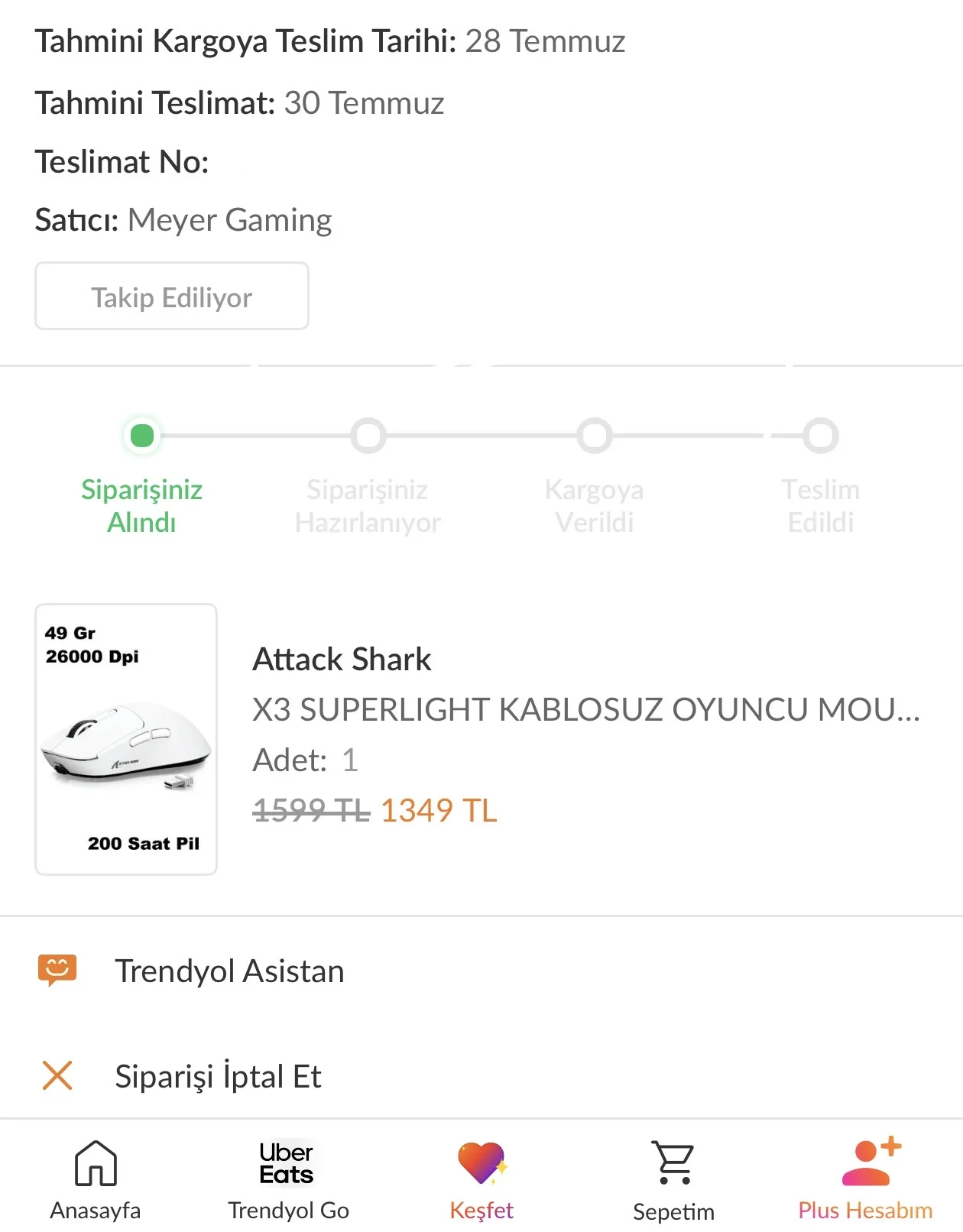Select the Siparişiniz Hazırlanıyor step circle
963x1232 pixels.
coord(368,436)
